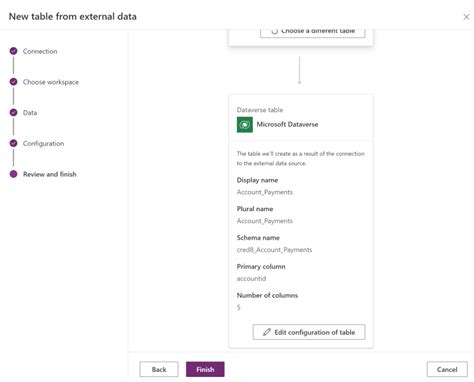474x382 pixels.
Task: Click the Microsoft Dataverse title text
Action: click(287, 124)
